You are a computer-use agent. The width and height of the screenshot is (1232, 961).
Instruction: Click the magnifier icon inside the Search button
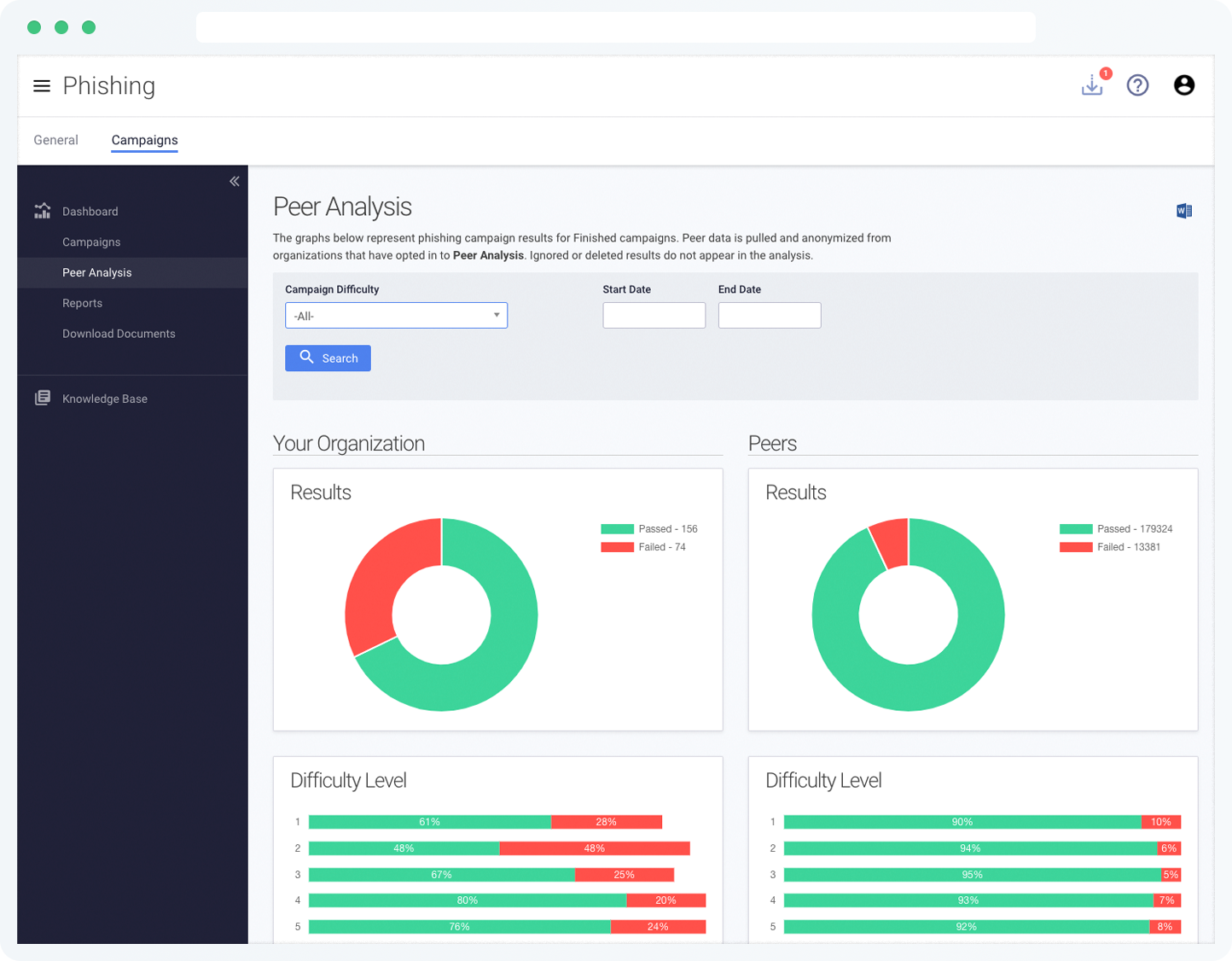(307, 358)
